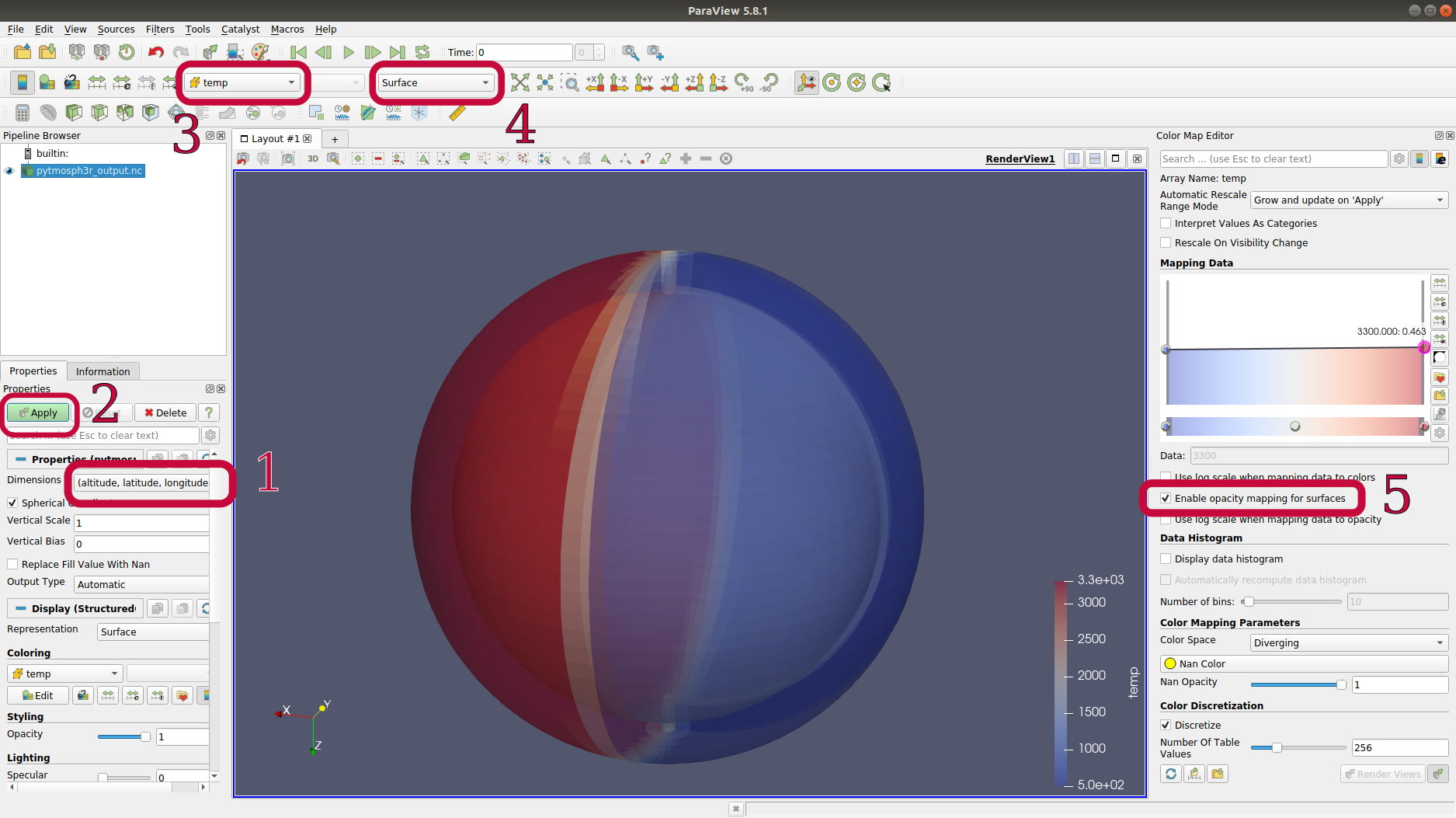Click the Nan Color button

[1304, 663]
